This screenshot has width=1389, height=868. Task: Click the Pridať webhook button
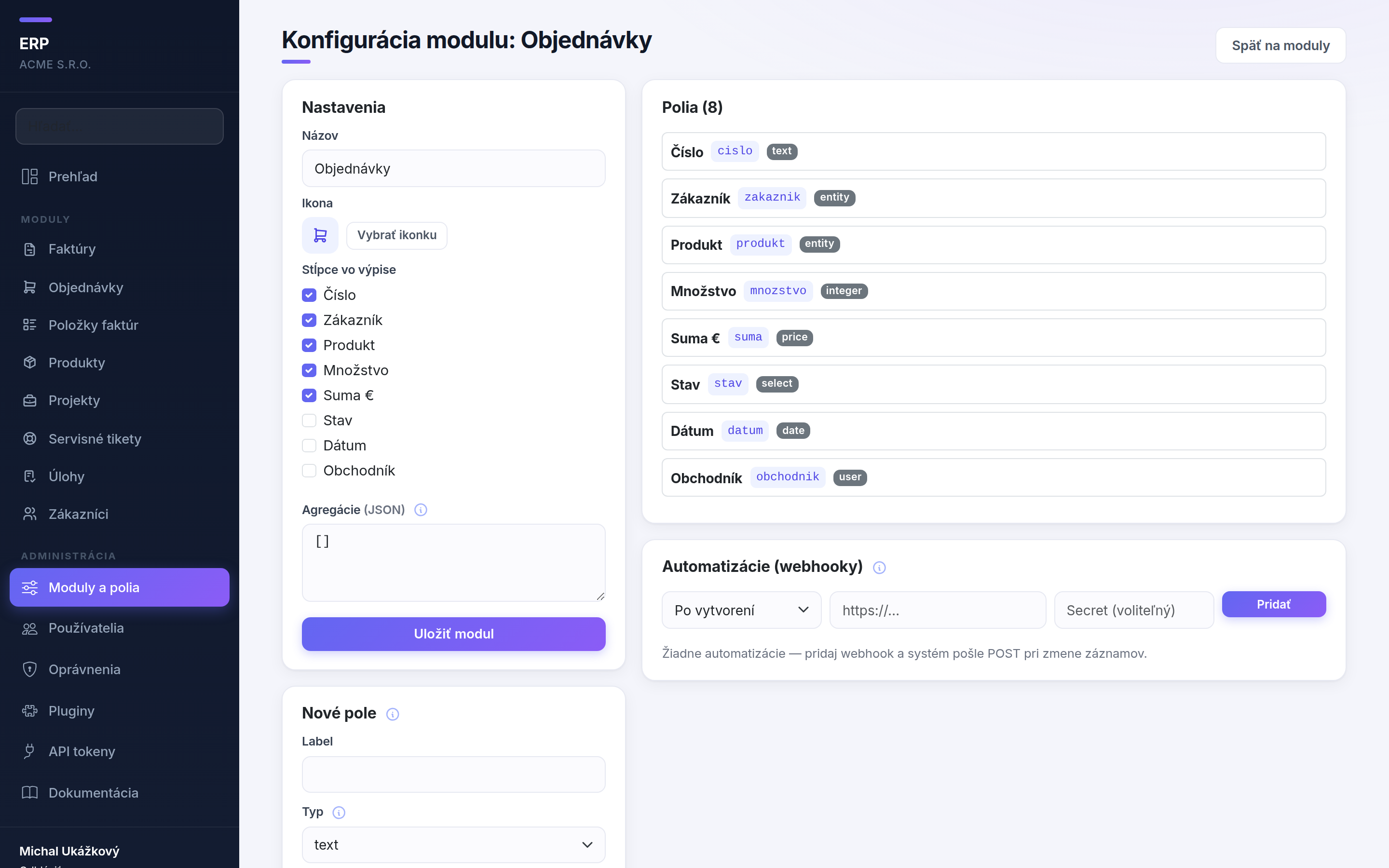pos(1274,605)
